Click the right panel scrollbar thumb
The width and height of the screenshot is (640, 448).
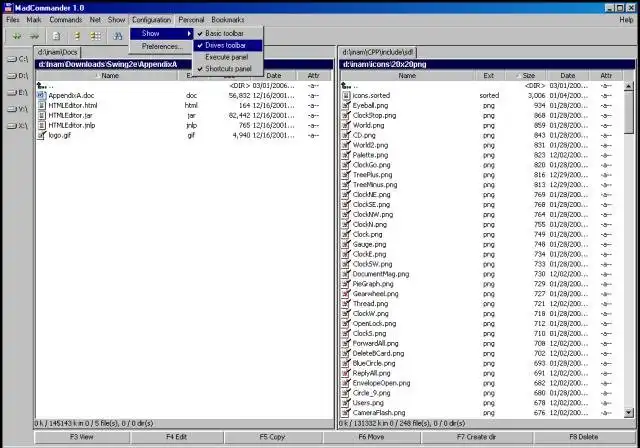(629, 112)
